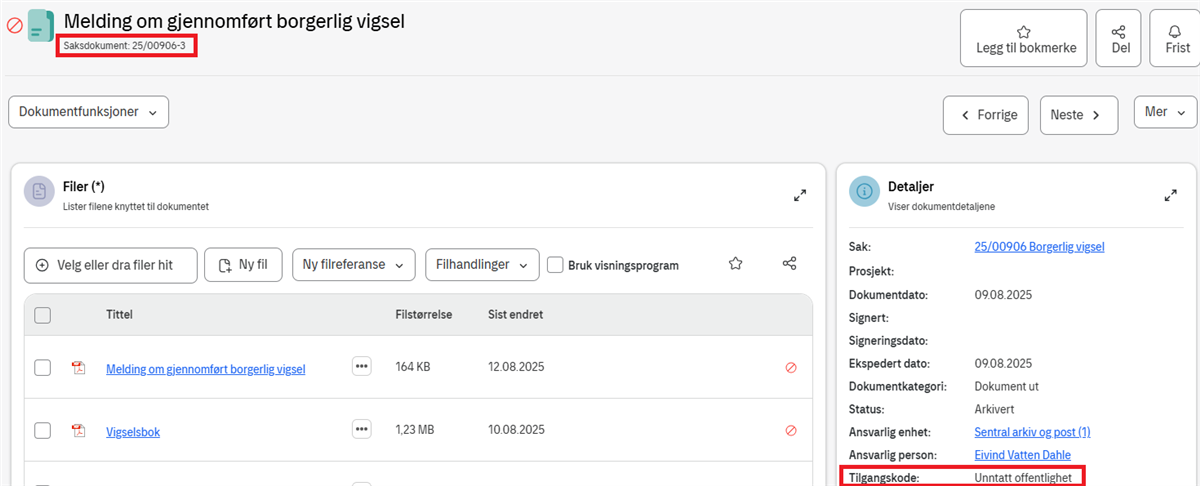Click the Detaljer info icon
This screenshot has height=486, width=1200.
click(864, 192)
